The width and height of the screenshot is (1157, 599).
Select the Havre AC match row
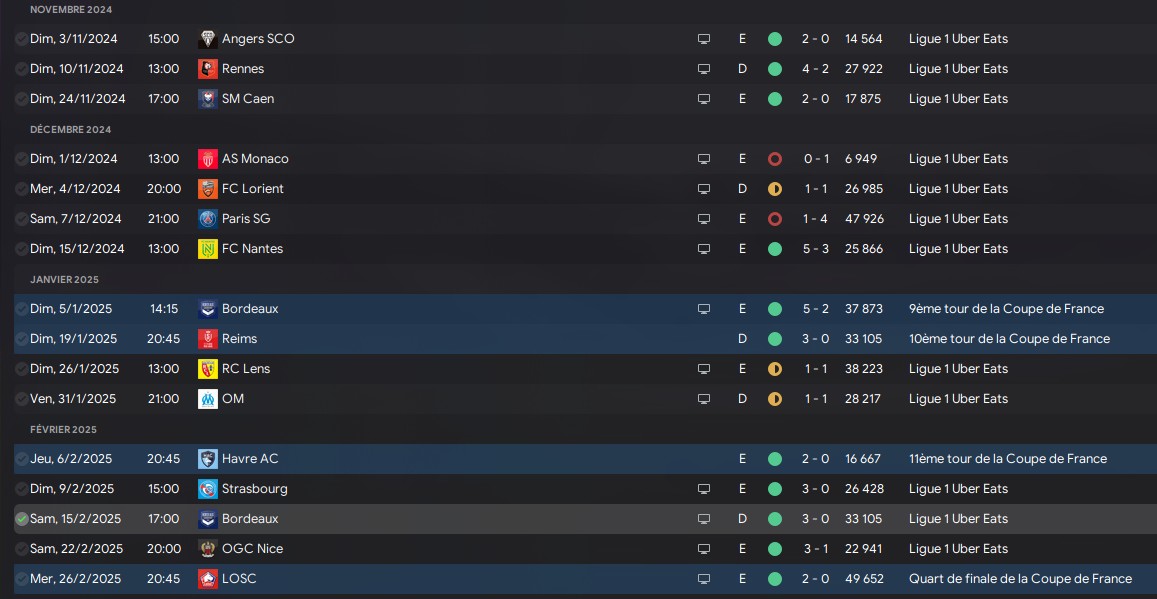pos(578,459)
